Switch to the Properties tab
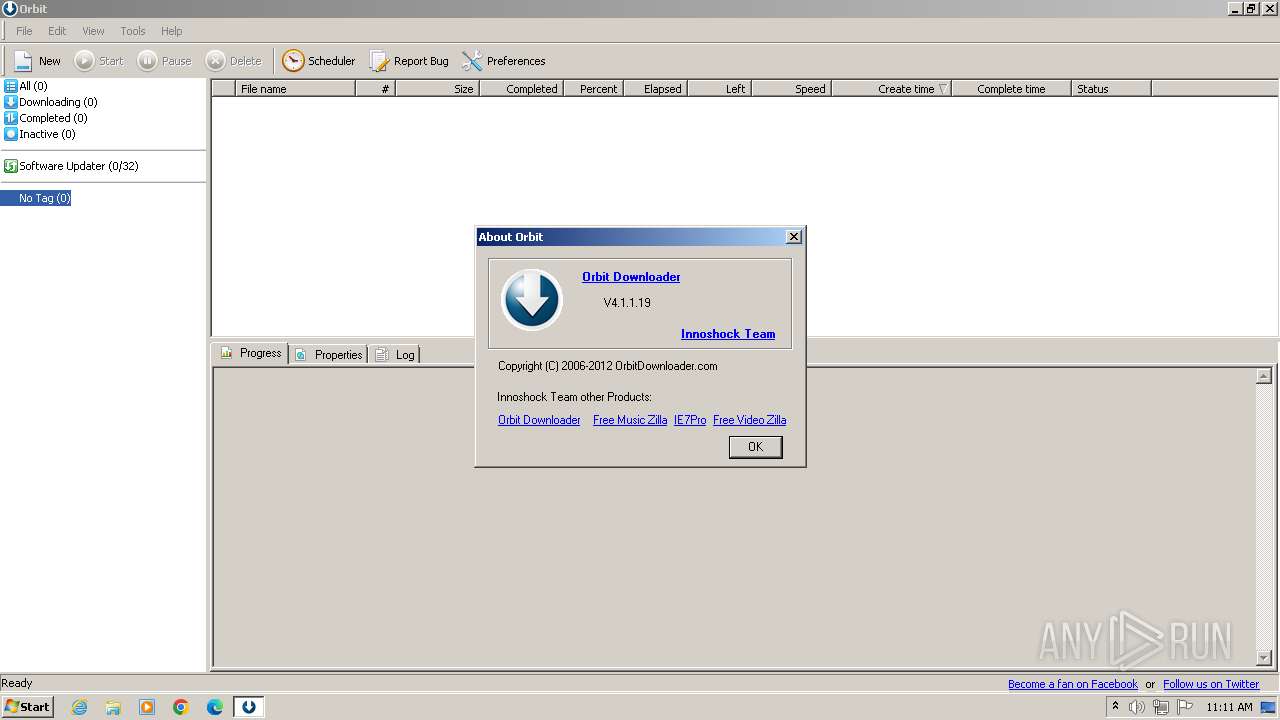 click(329, 354)
